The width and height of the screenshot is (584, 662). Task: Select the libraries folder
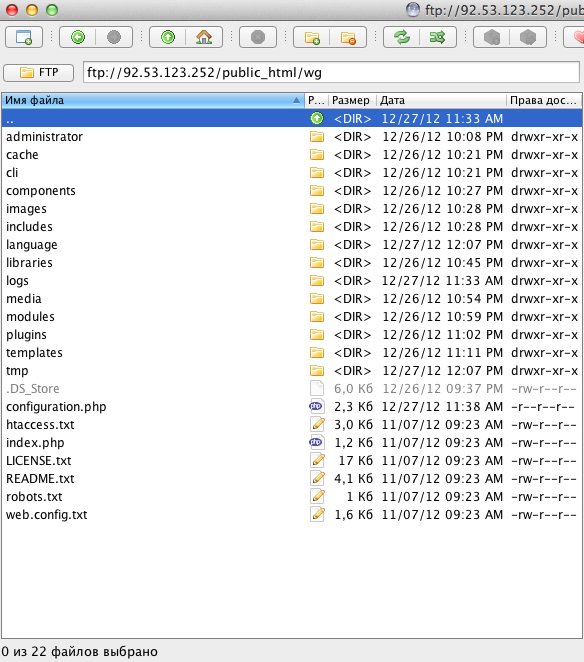292,263
